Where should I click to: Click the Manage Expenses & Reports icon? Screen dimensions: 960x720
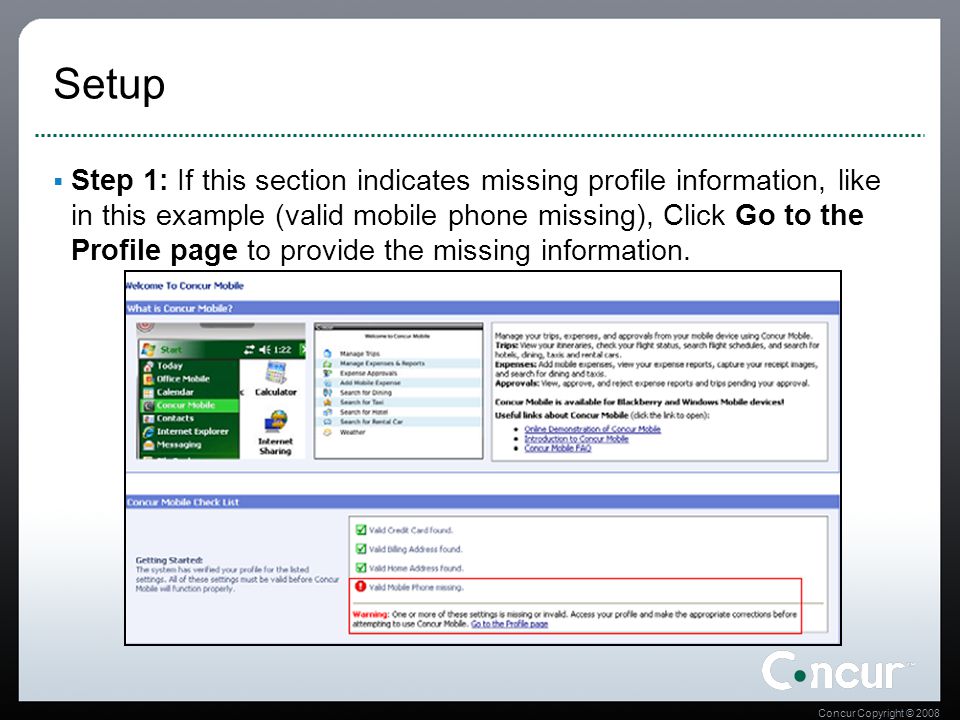pos(328,364)
